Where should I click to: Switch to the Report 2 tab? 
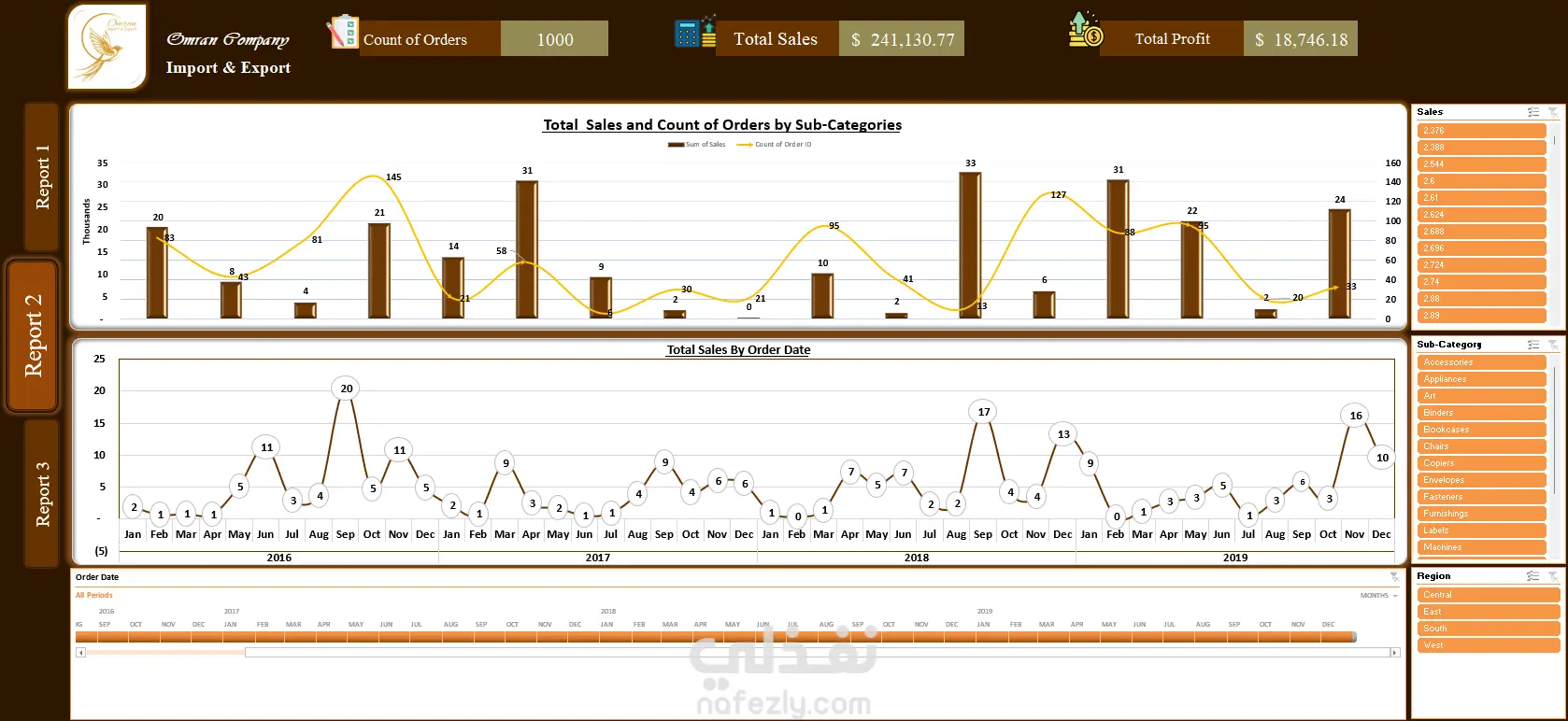pos(34,336)
